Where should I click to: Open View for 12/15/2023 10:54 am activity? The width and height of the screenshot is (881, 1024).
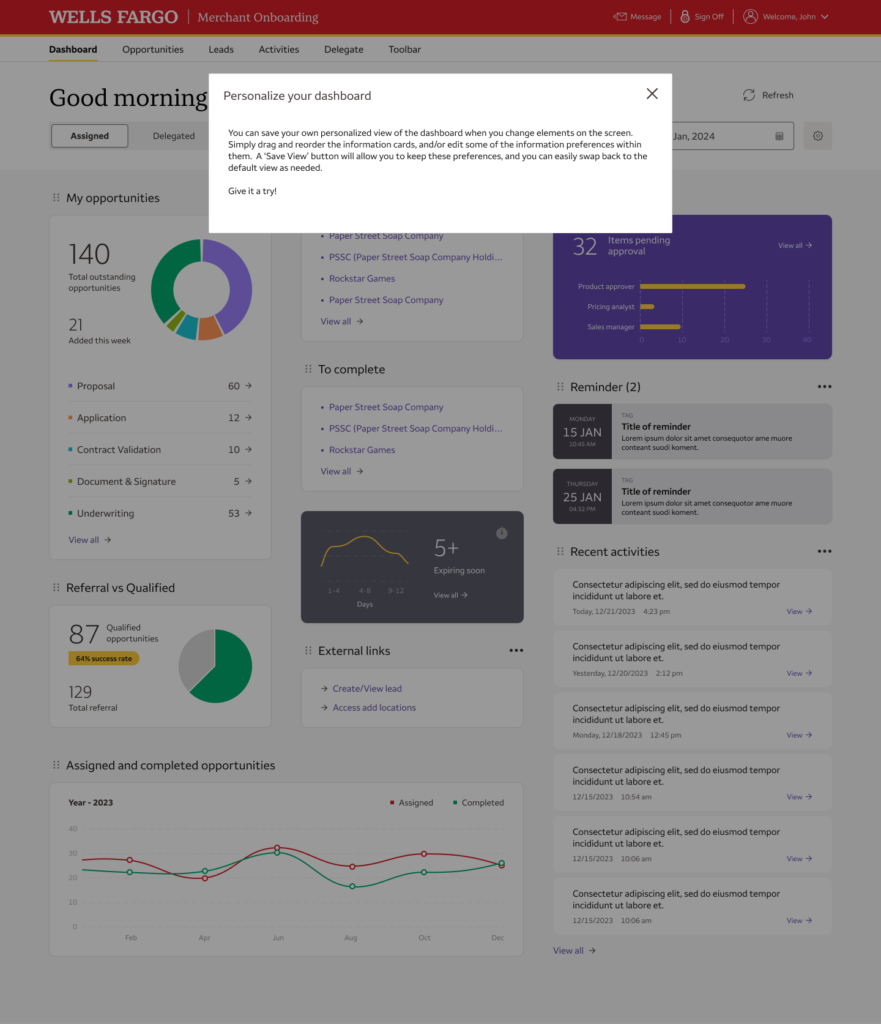tap(799, 797)
